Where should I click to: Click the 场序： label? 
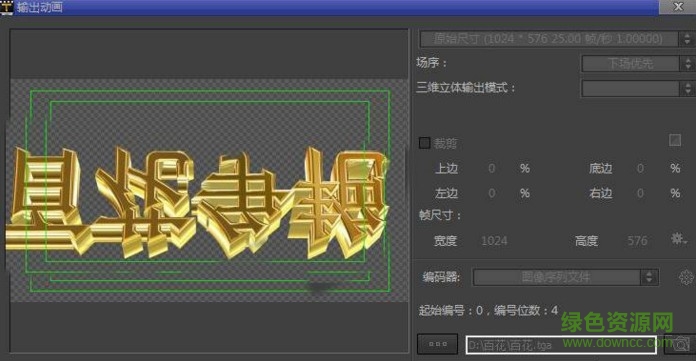pyautogui.click(x=431, y=63)
